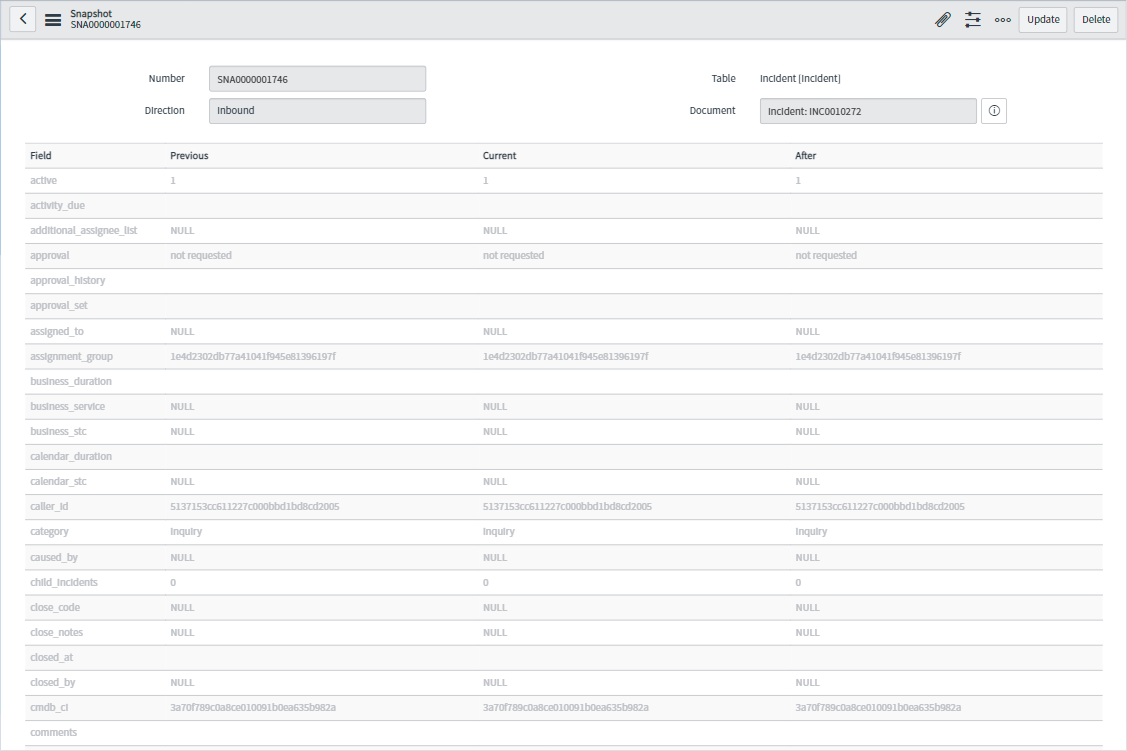The height and width of the screenshot is (751, 1127).
Task: Sort by the After column header
Action: (x=806, y=155)
